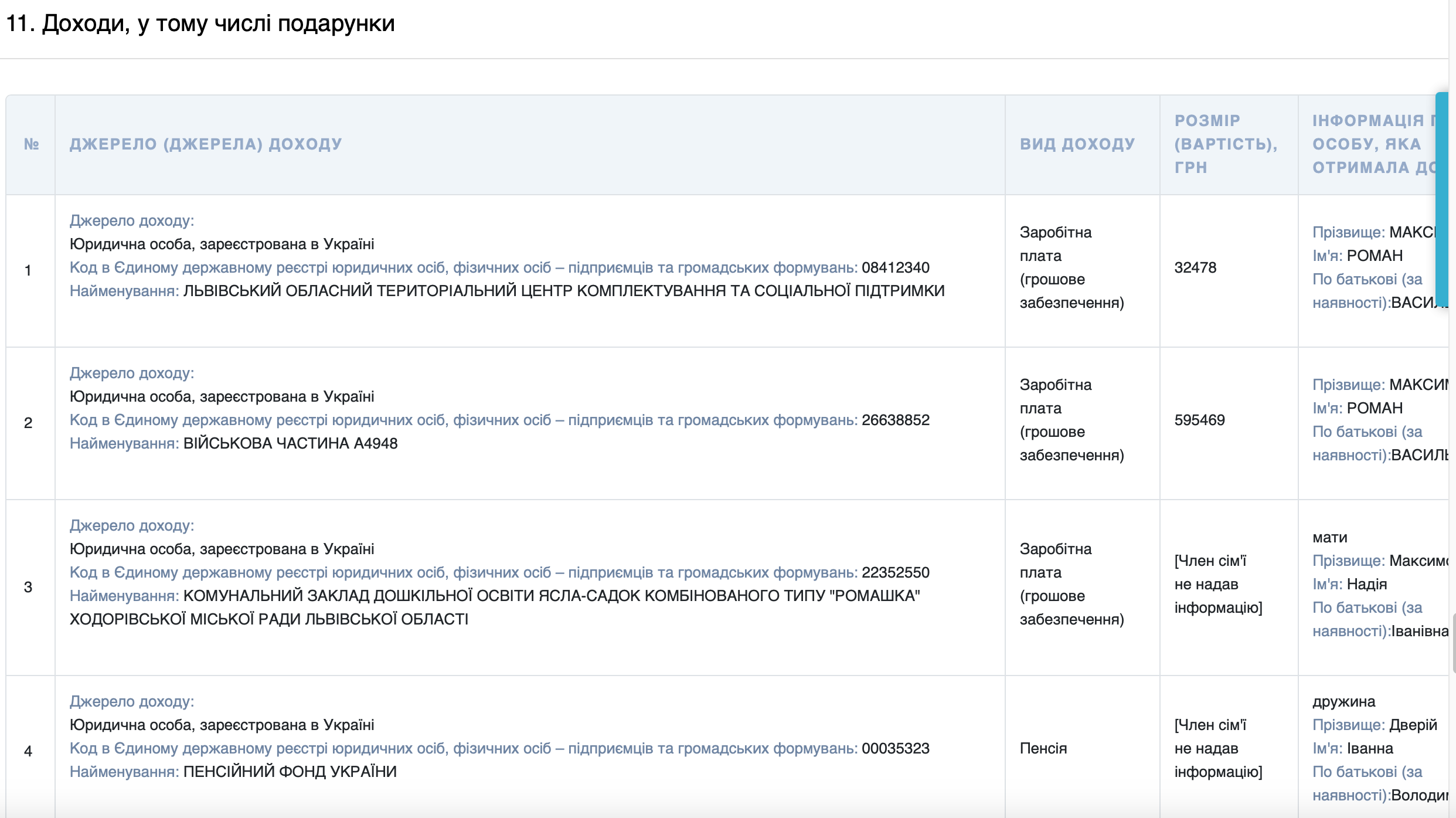This screenshot has width=1456, height=818.
Task: Click the 'мати' relation label
Action: point(1329,538)
